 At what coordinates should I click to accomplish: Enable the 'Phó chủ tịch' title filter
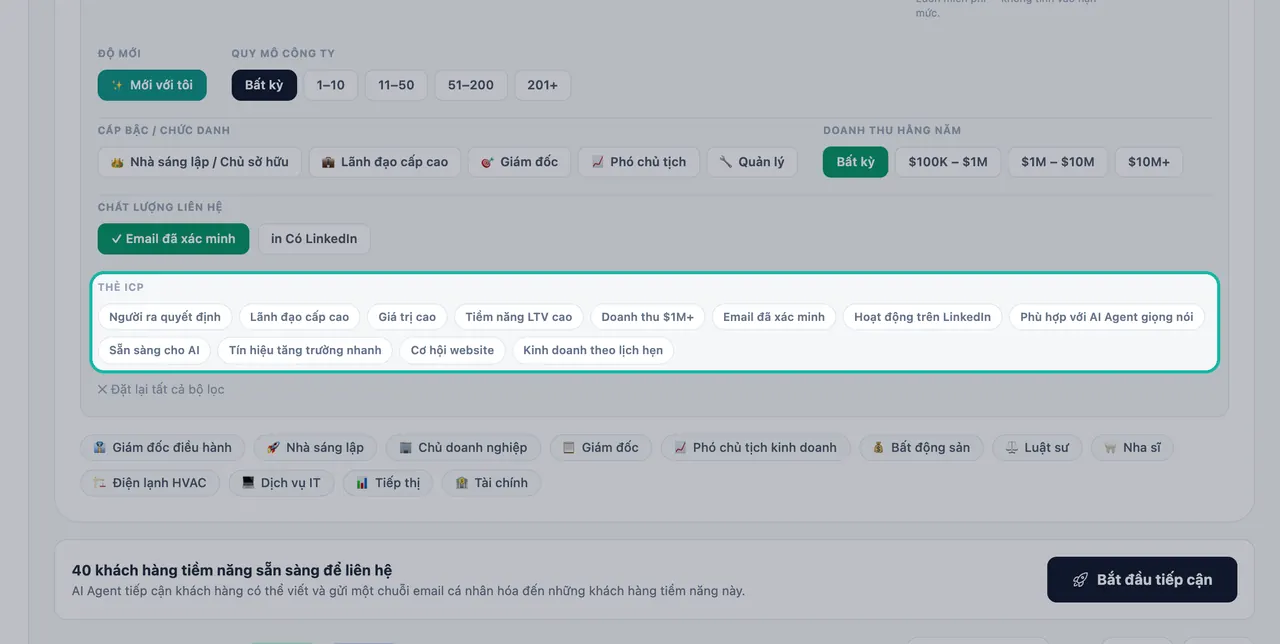(639, 162)
